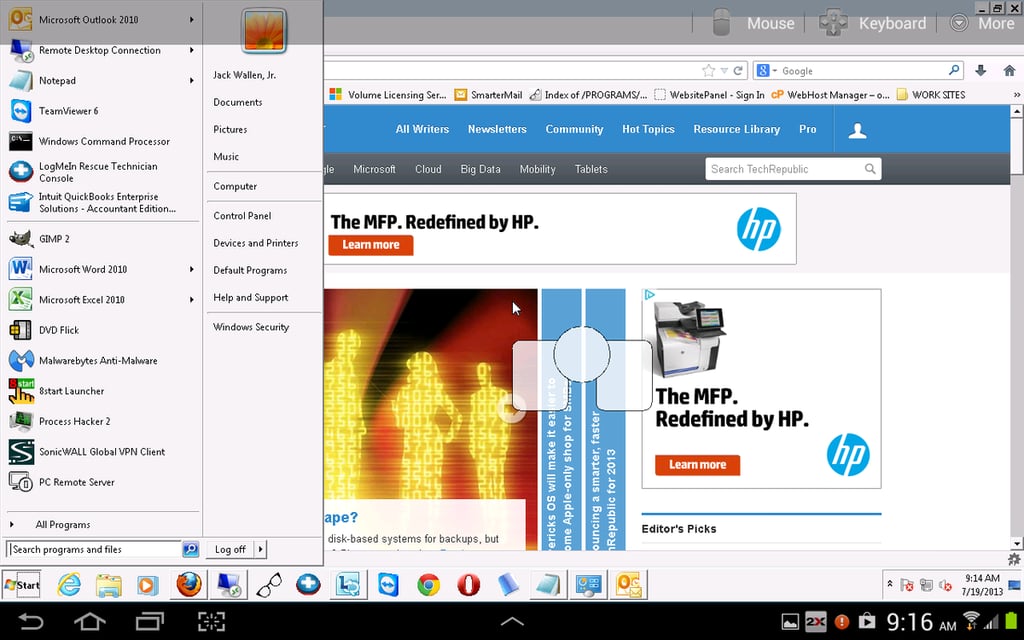
Task: Toggle the Mouse mode in top overlay
Action: tap(753, 23)
